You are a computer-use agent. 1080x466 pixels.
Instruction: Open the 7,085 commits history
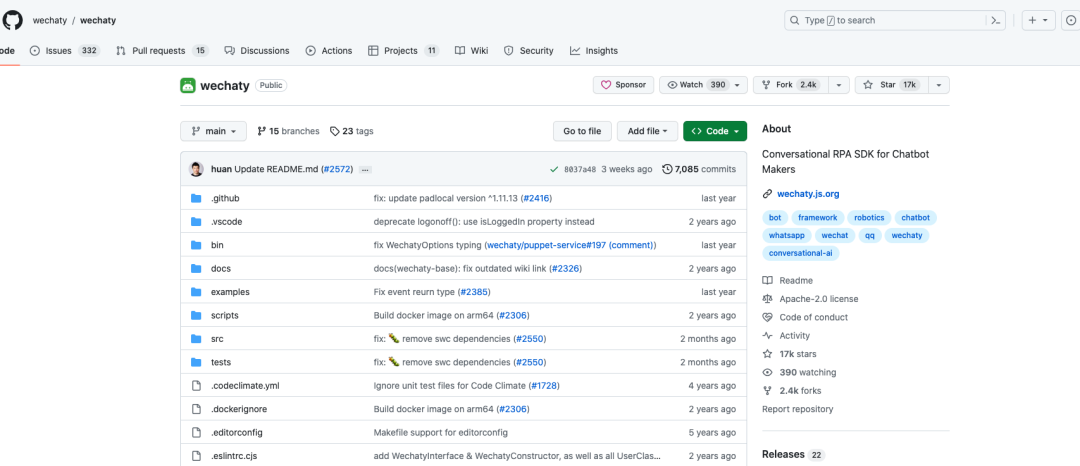[x=698, y=169]
